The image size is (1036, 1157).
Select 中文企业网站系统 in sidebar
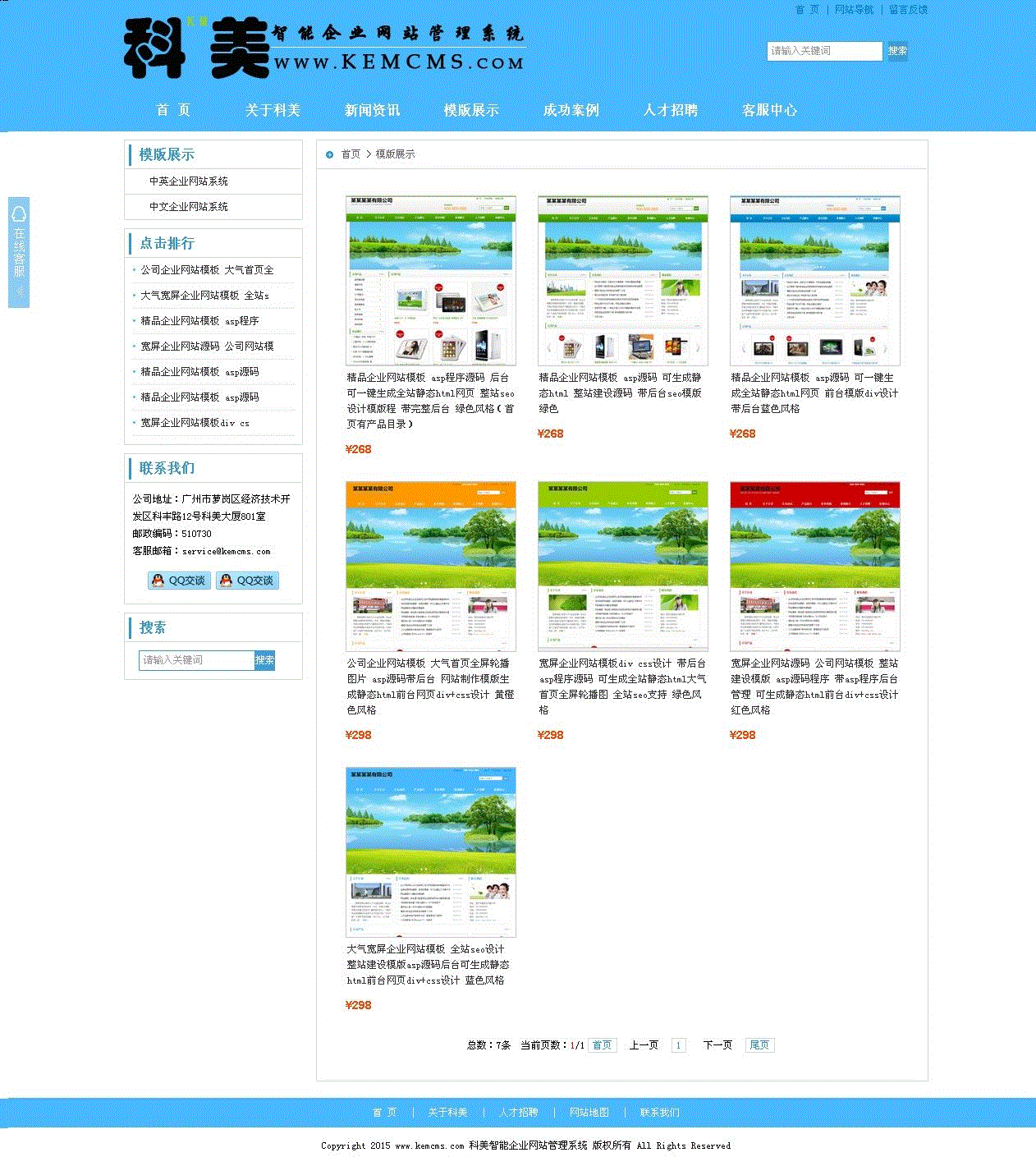[x=189, y=207]
